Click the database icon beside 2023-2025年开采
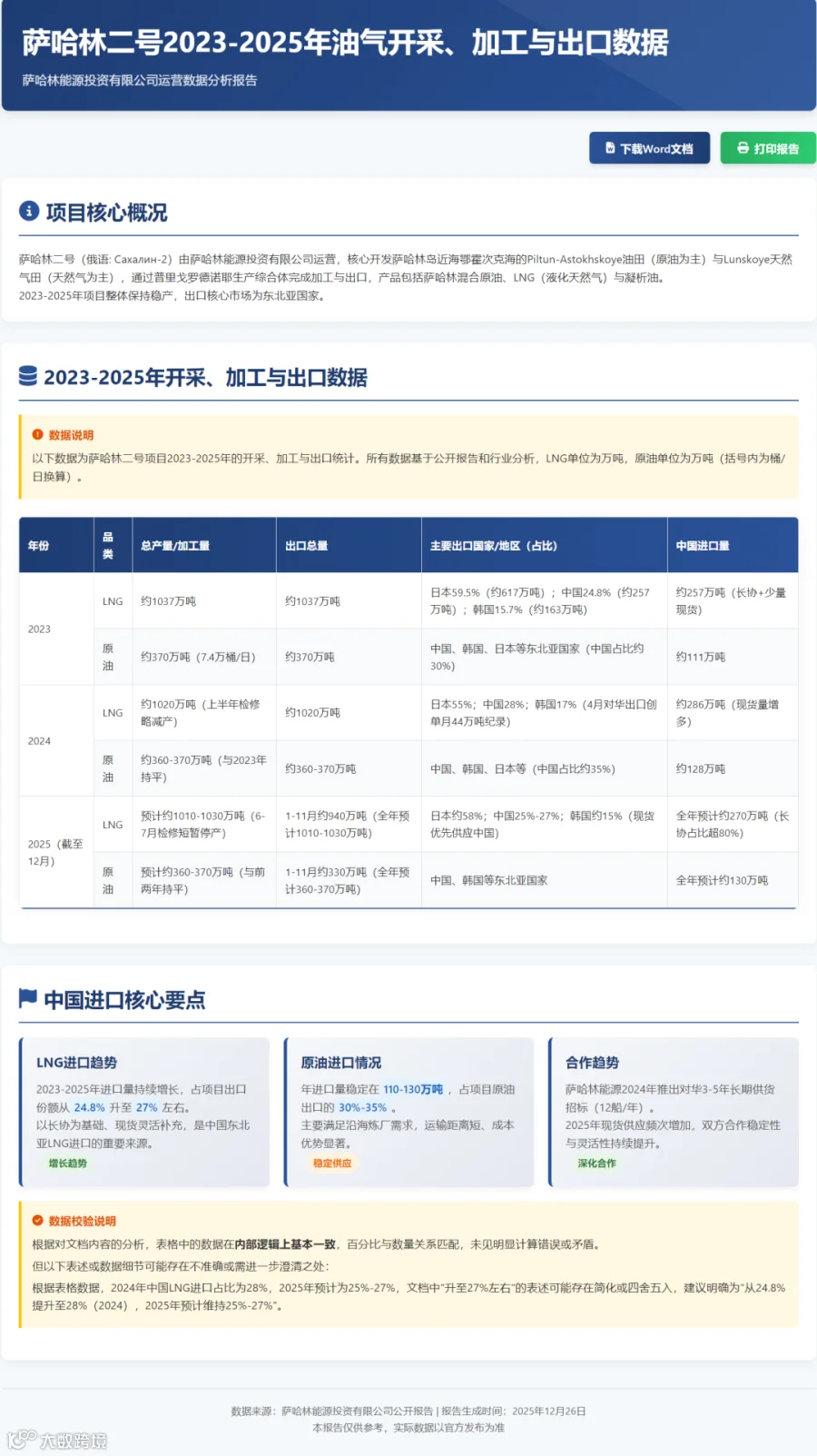817x1456 pixels. point(28,376)
